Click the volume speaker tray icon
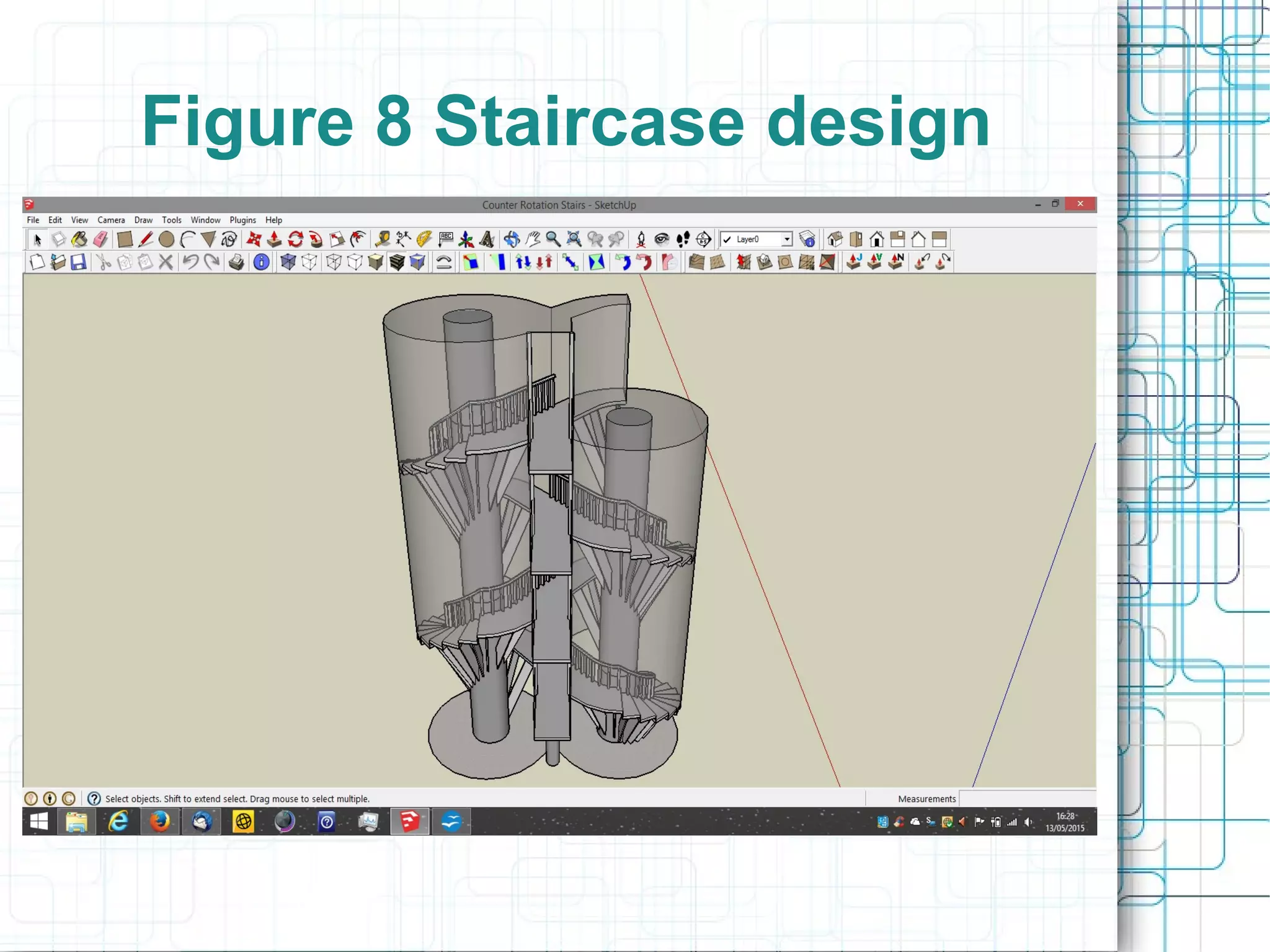 click(1028, 822)
